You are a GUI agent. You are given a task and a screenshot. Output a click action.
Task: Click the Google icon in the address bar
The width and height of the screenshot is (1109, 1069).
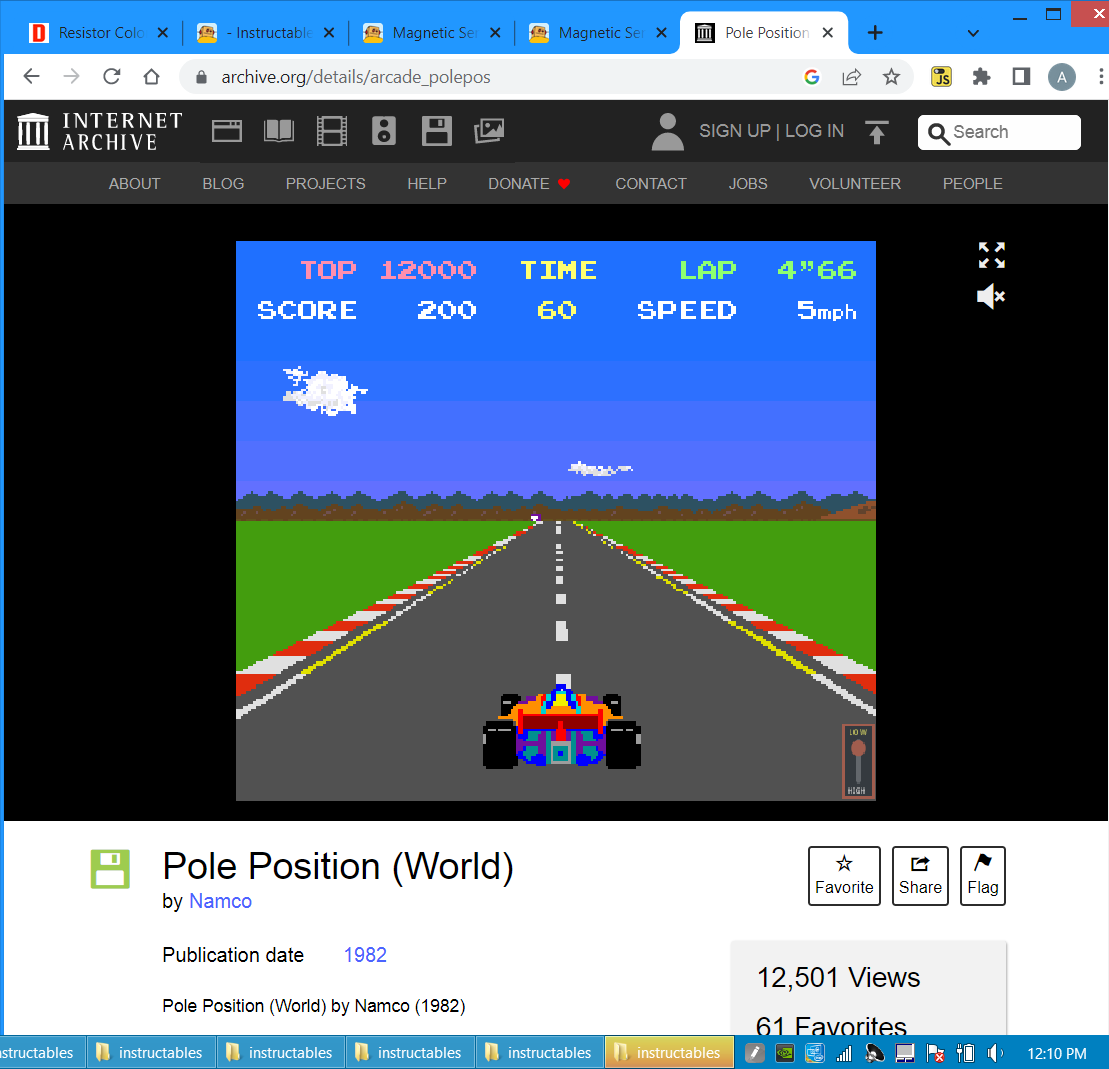(x=812, y=77)
